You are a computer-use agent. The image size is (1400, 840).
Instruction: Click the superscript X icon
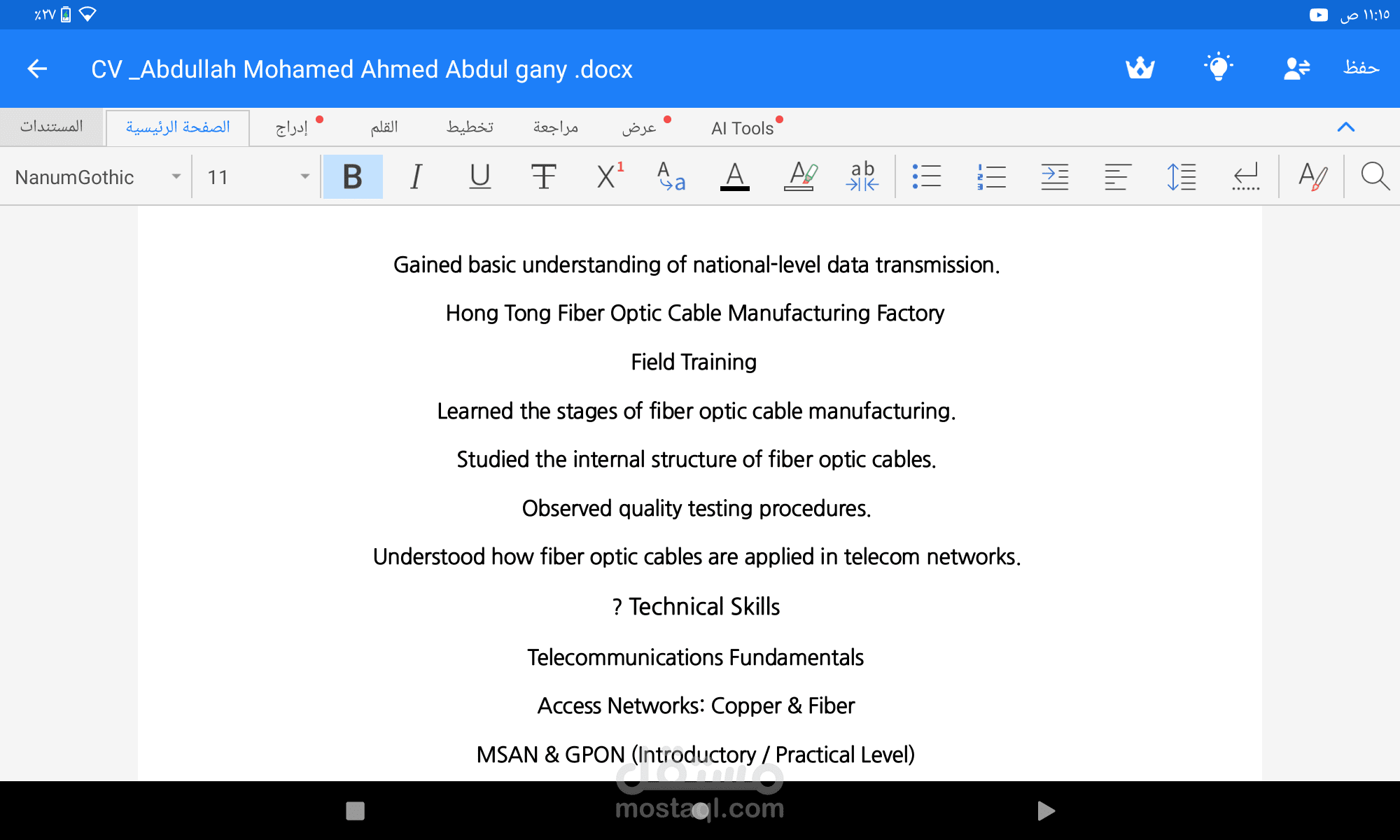[608, 176]
